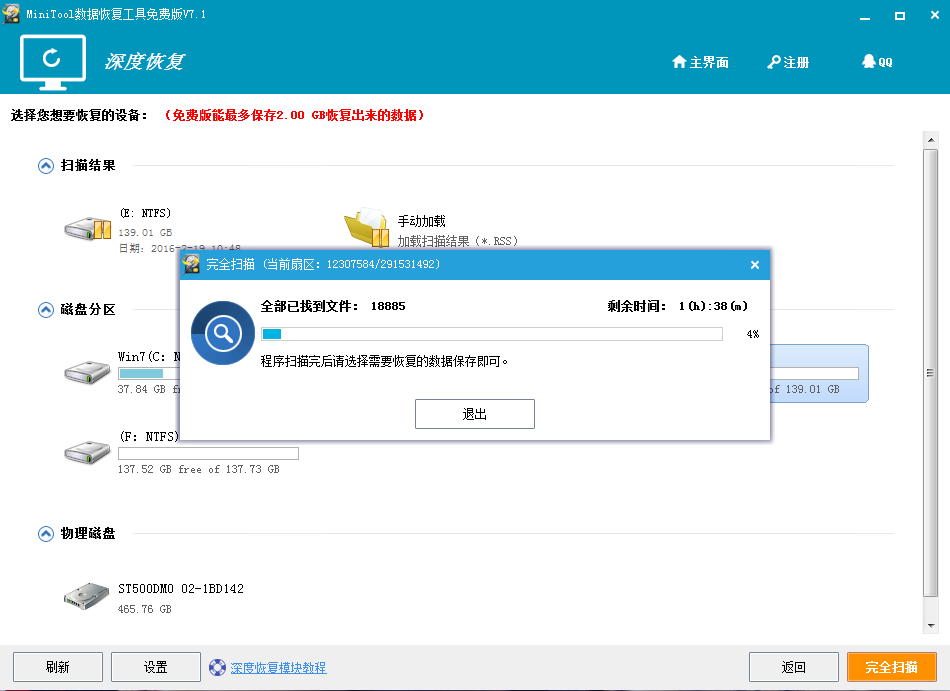Click the 刷新 refresh button
The width and height of the screenshot is (950, 691).
tap(58, 667)
